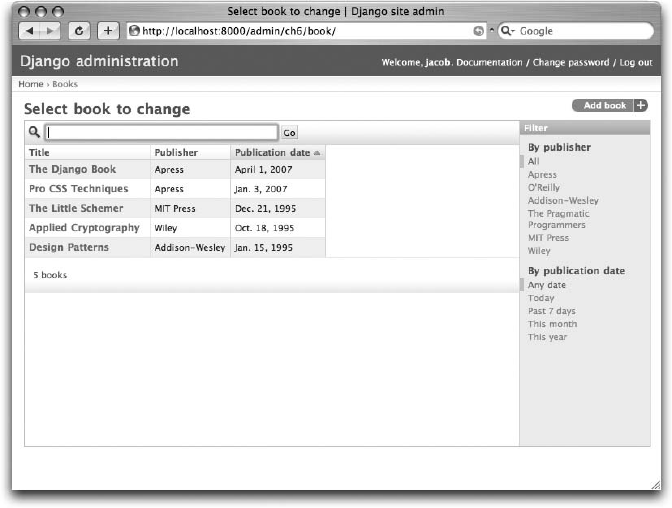Sort by the Title column header
The width and height of the screenshot is (672, 508).
(x=39, y=153)
